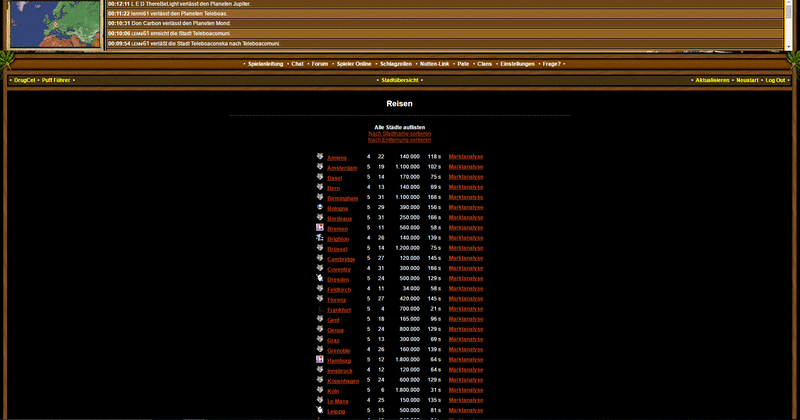
Task: Click the blue globe icon beside Bologna
Action: (320, 207)
